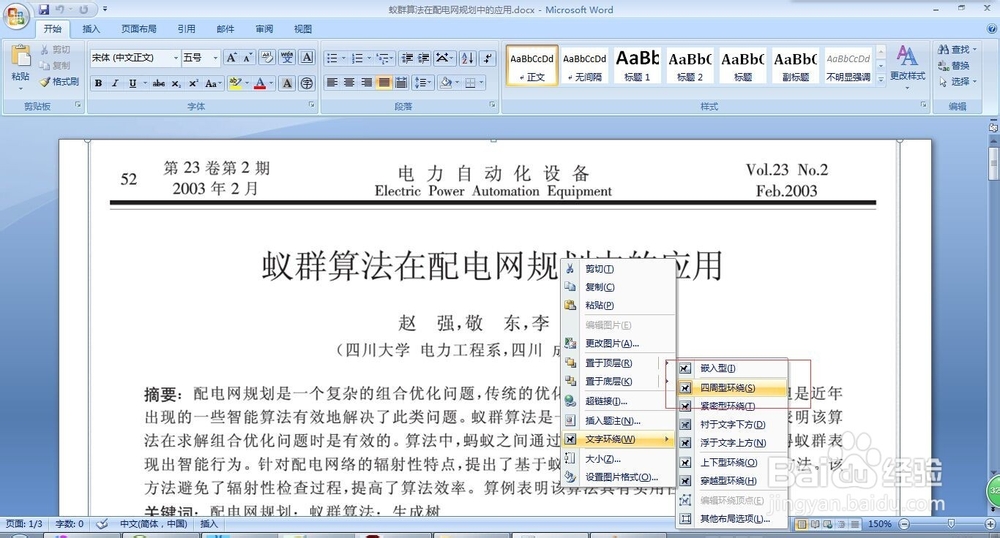Increase paragraph indent
1000x538 pixels.
[423, 58]
